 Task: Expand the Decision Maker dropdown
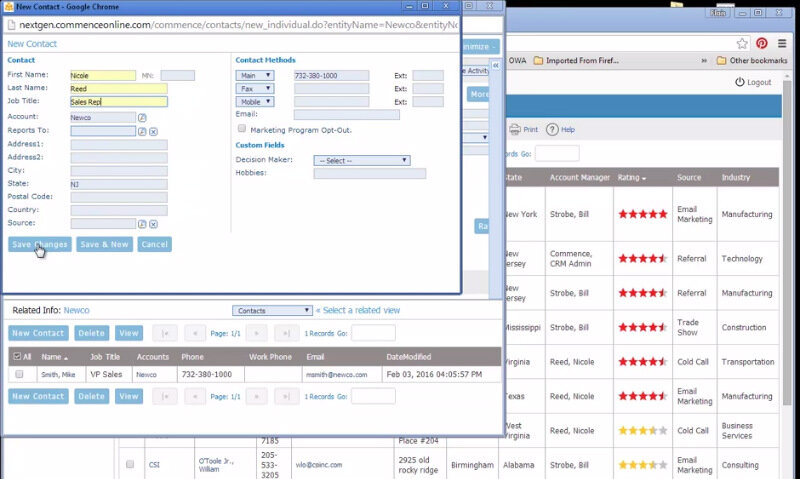coord(361,160)
